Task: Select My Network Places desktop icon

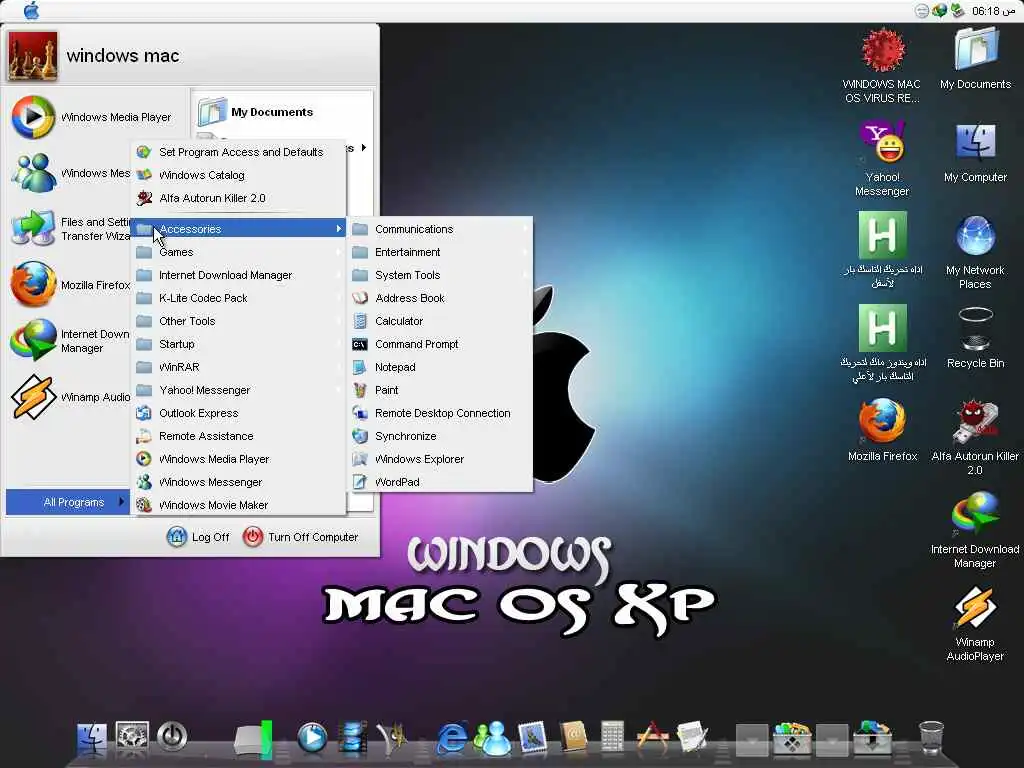Action: (x=975, y=252)
